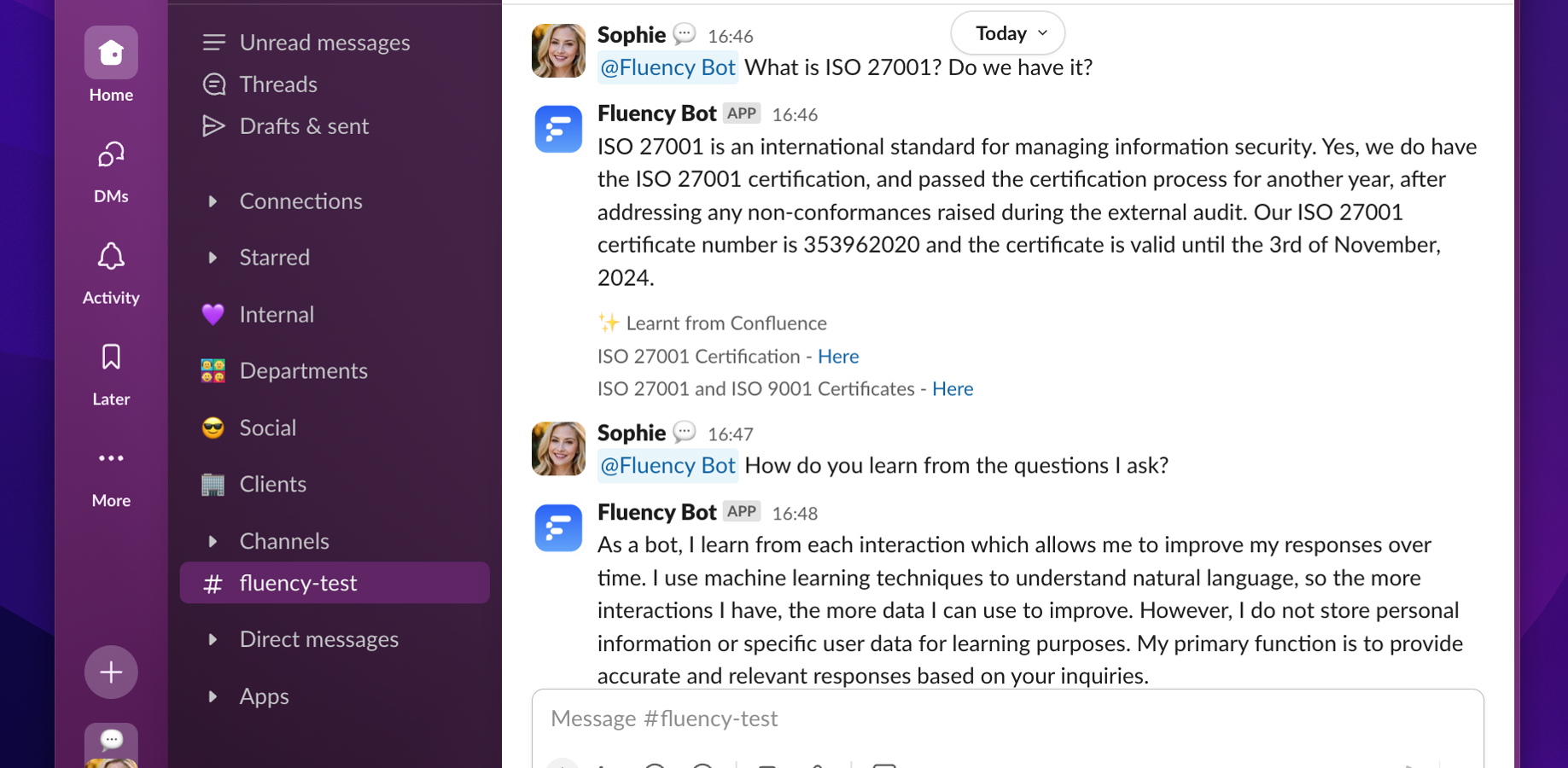The height and width of the screenshot is (768, 1568).
Task: Click the @Fluency Bot mention link
Action: point(667,67)
